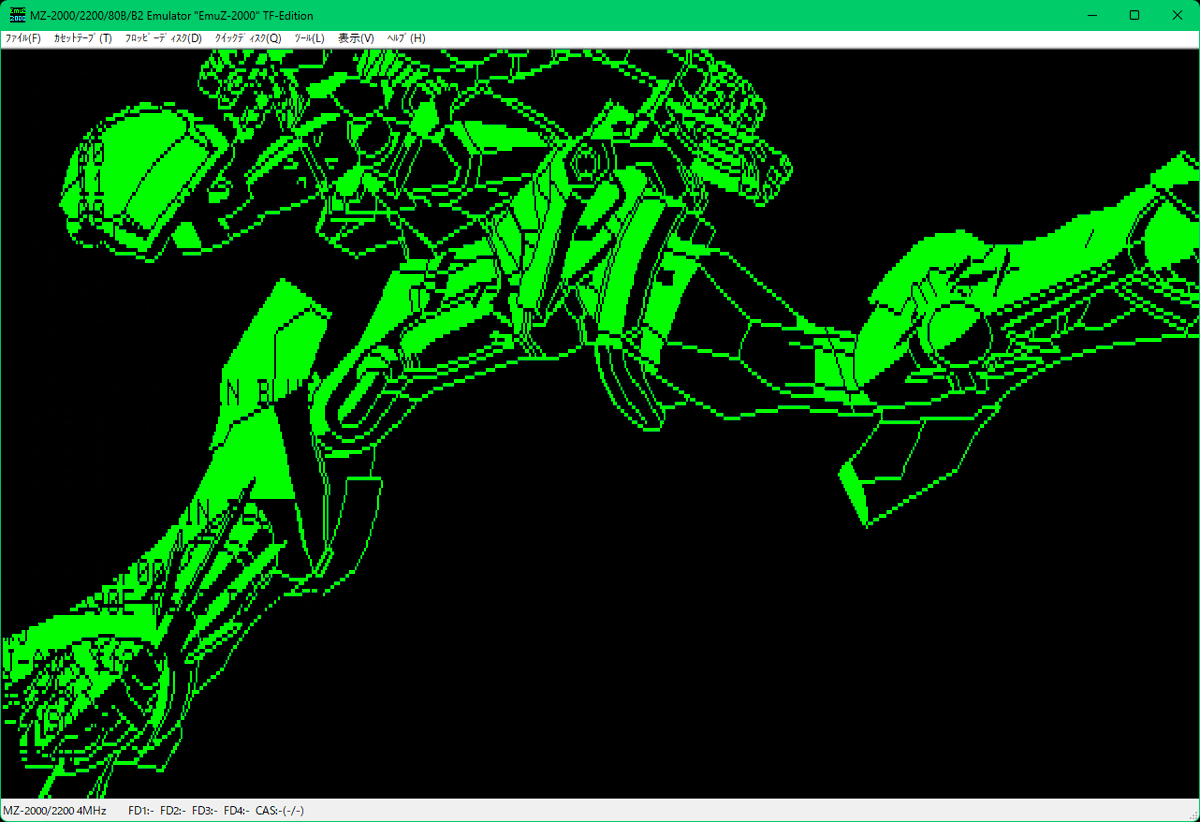The height and width of the screenshot is (822, 1200).
Task: Click the FD2:- status entry
Action: (x=173, y=810)
